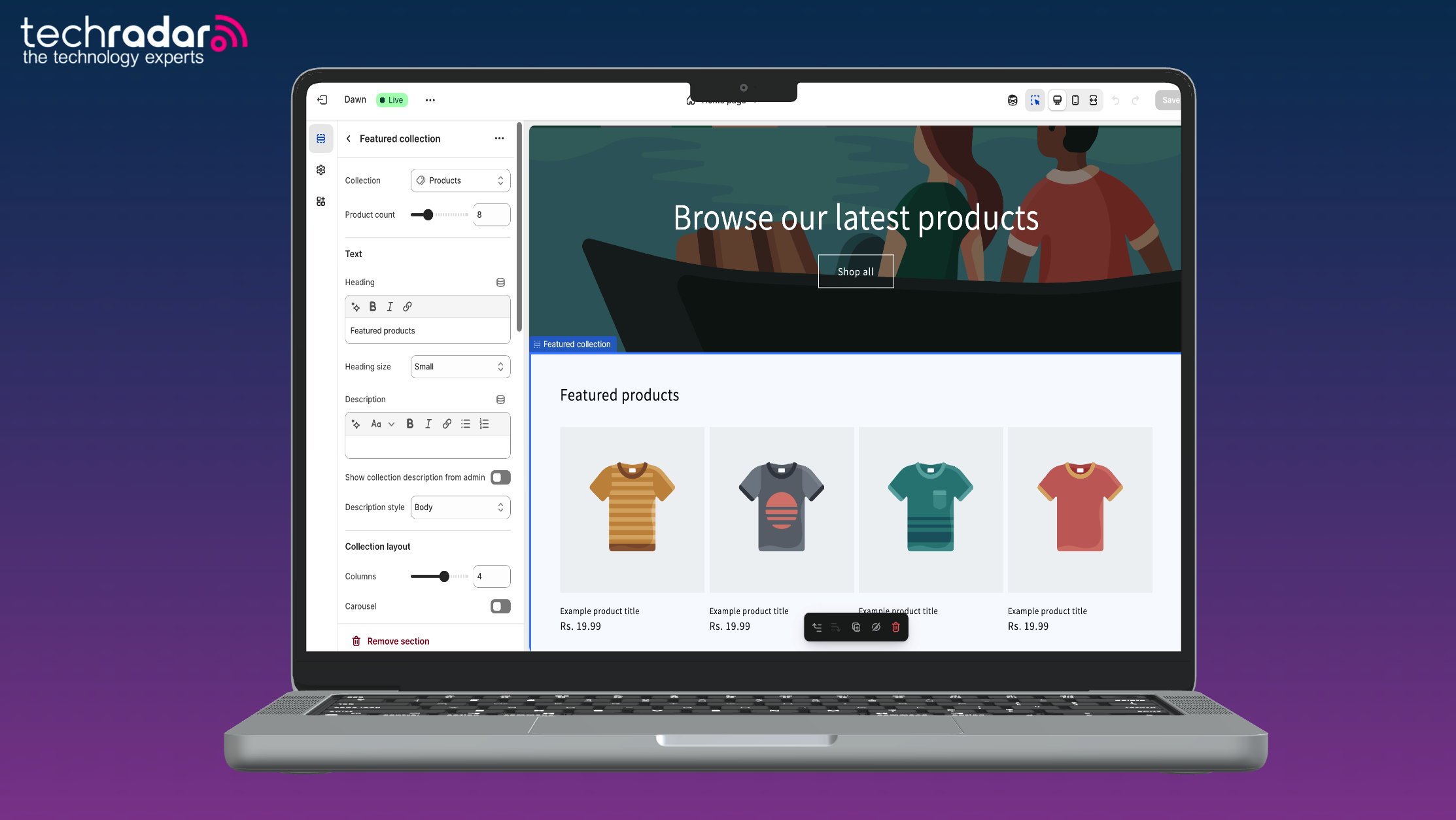Open Theme settings via the gear icon

point(321,169)
